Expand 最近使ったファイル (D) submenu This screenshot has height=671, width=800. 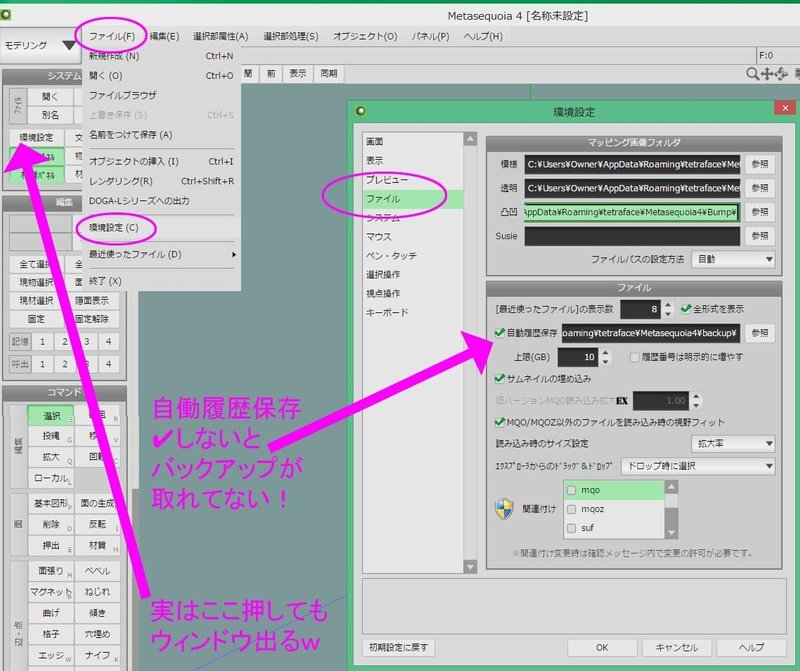tap(161, 254)
